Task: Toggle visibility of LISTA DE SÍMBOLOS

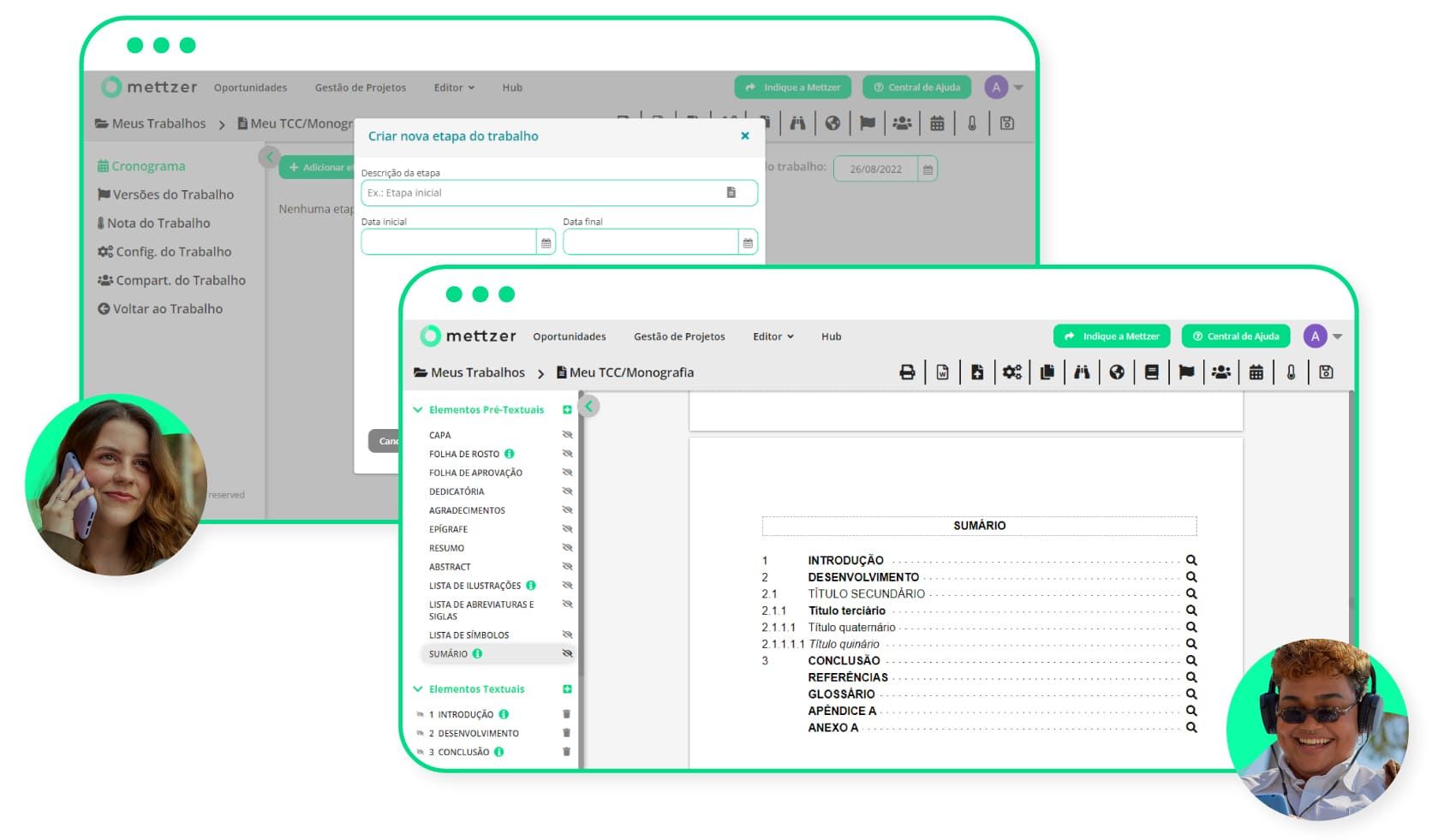Action: tap(567, 635)
